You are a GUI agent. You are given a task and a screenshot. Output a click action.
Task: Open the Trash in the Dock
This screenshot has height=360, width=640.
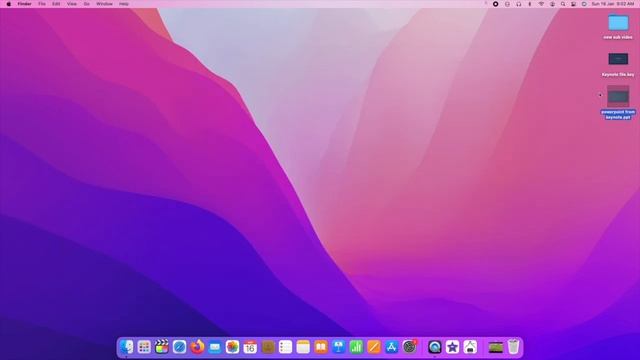(513, 347)
